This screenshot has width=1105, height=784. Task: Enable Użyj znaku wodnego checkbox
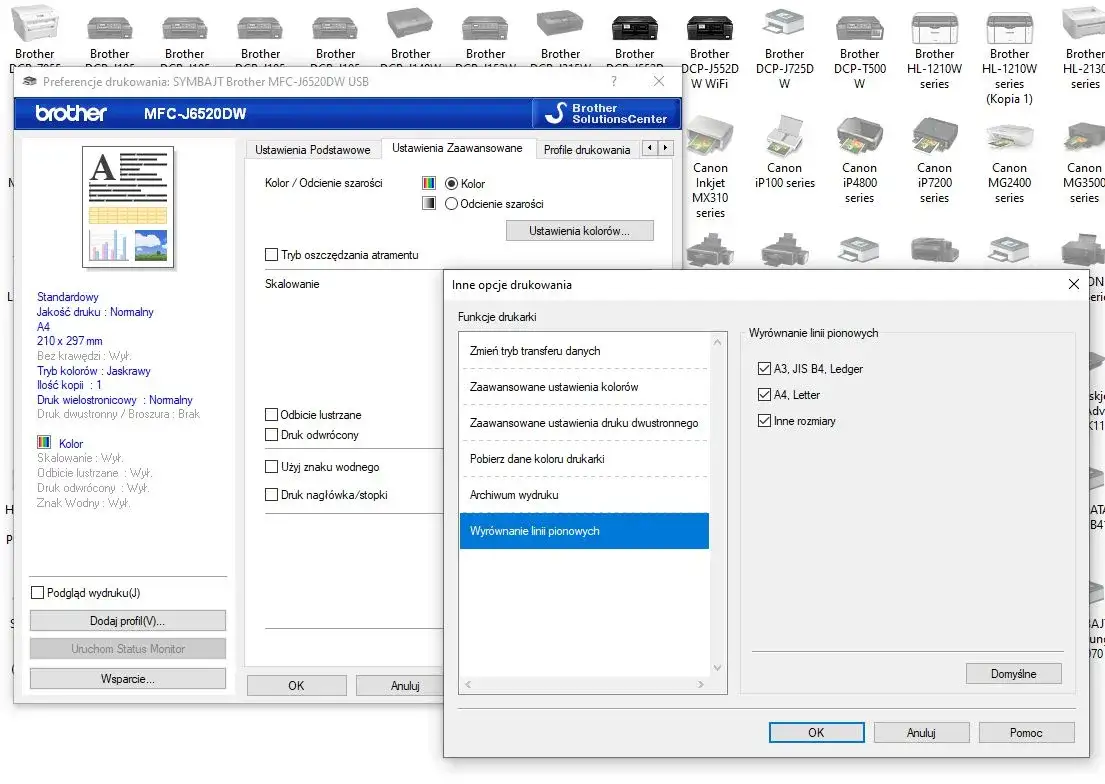click(x=271, y=467)
